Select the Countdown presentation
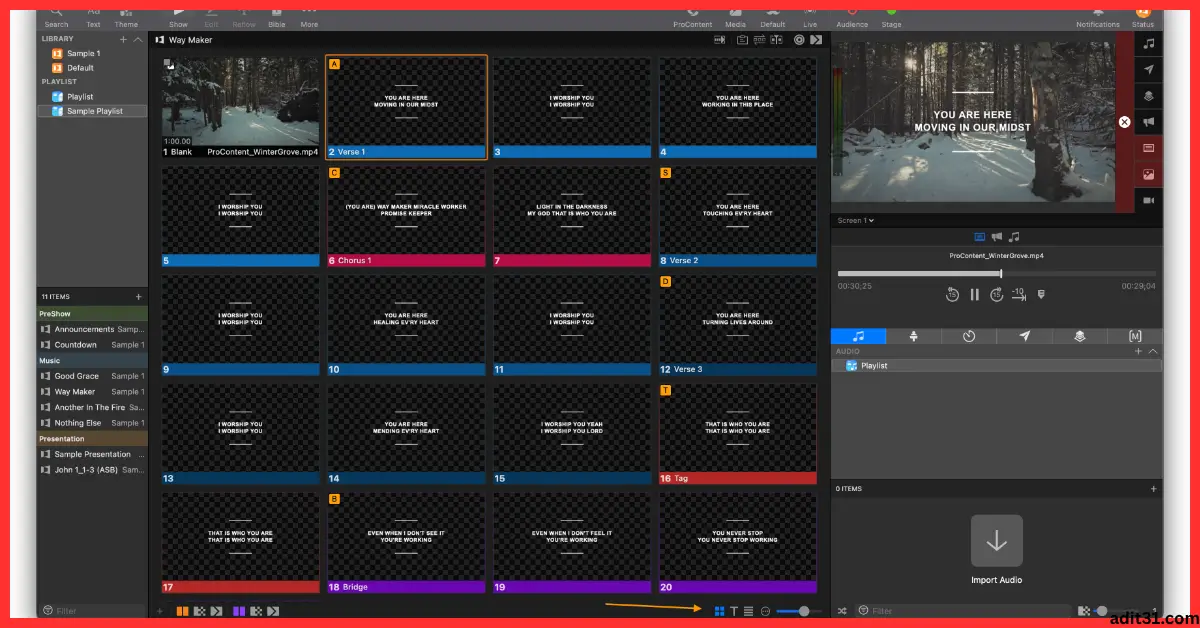 pos(92,345)
